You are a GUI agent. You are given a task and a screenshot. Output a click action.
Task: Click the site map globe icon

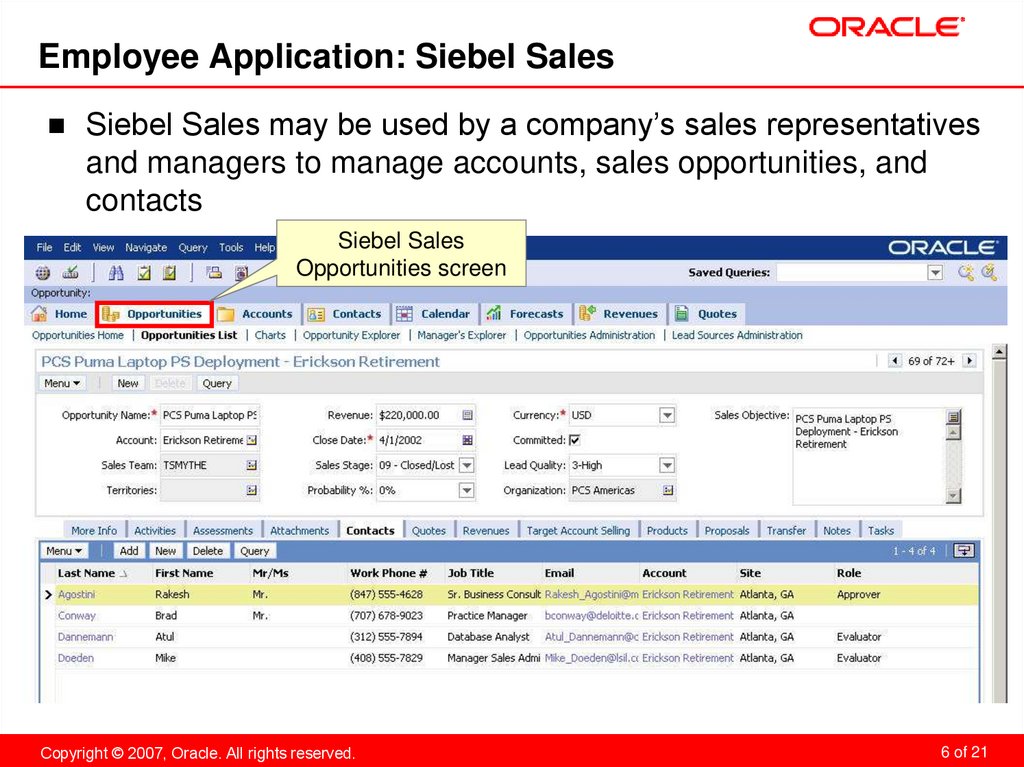[x=44, y=271]
